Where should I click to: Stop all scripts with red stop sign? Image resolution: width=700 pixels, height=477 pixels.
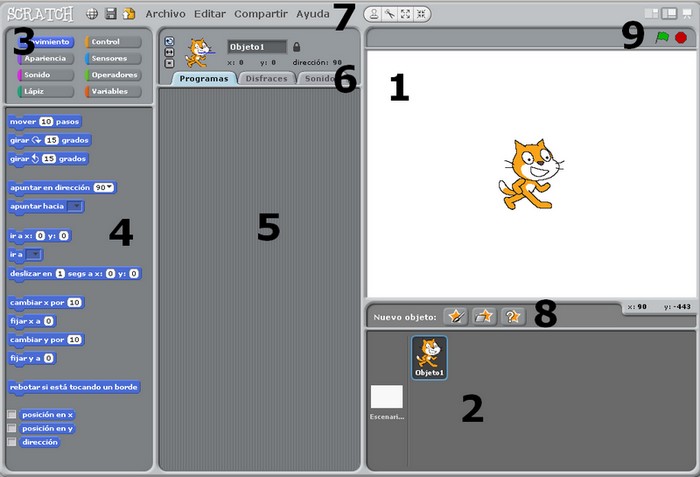point(681,38)
